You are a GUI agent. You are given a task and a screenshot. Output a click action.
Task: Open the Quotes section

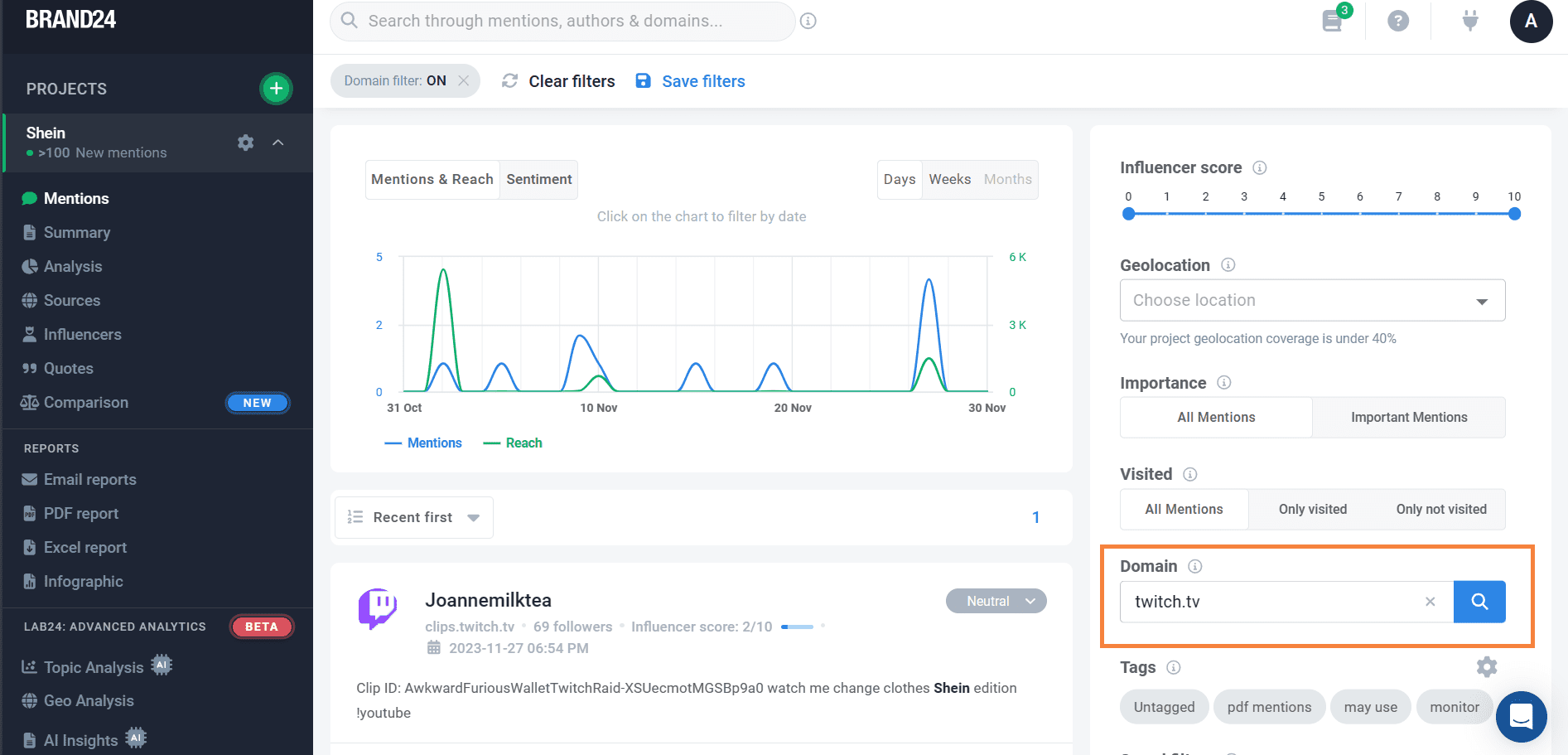68,368
